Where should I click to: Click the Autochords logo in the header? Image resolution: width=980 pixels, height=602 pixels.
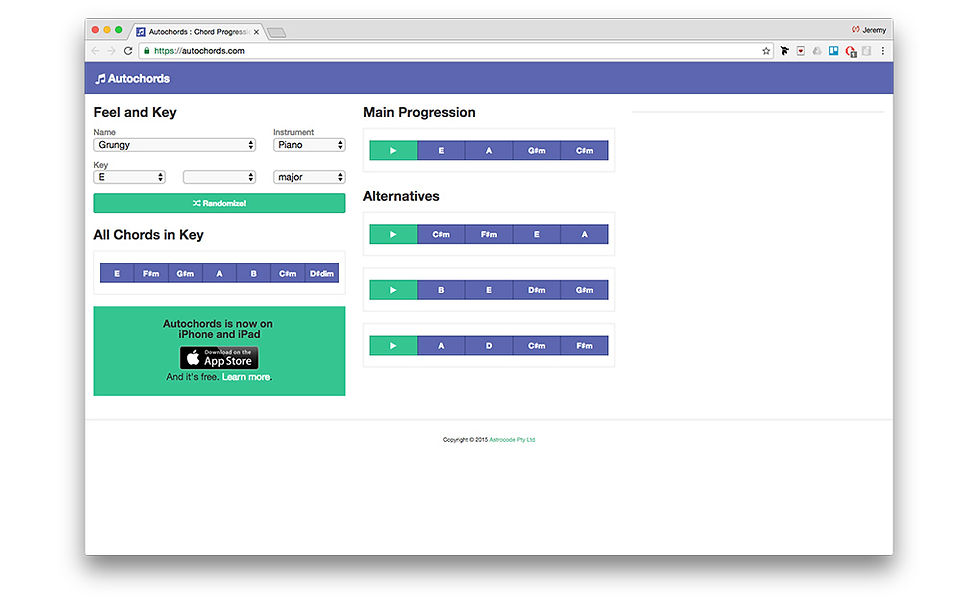pos(132,79)
